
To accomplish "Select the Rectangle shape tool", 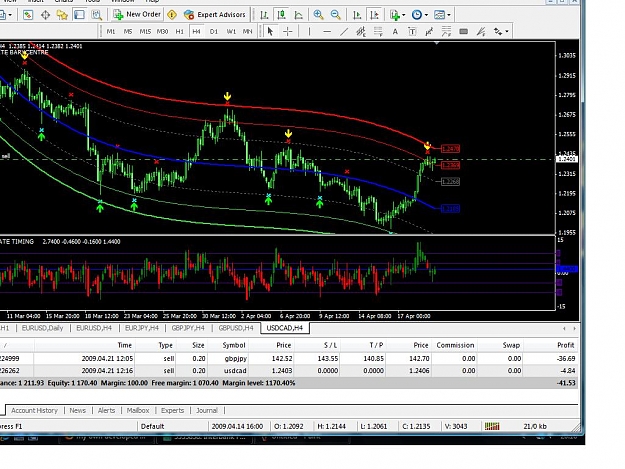I will (x=464, y=31).
